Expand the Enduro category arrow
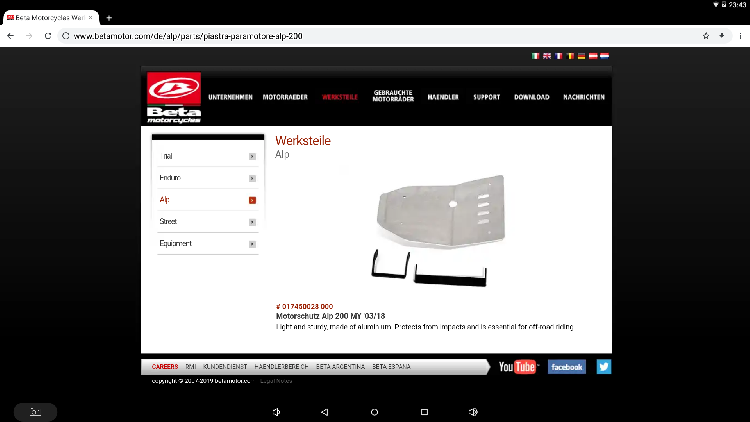The width and height of the screenshot is (750, 422). (x=252, y=178)
